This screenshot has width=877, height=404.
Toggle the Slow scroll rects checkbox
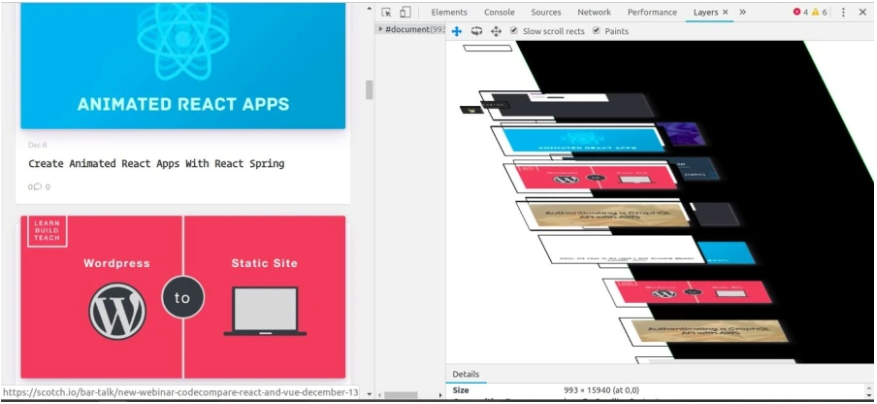(514, 31)
